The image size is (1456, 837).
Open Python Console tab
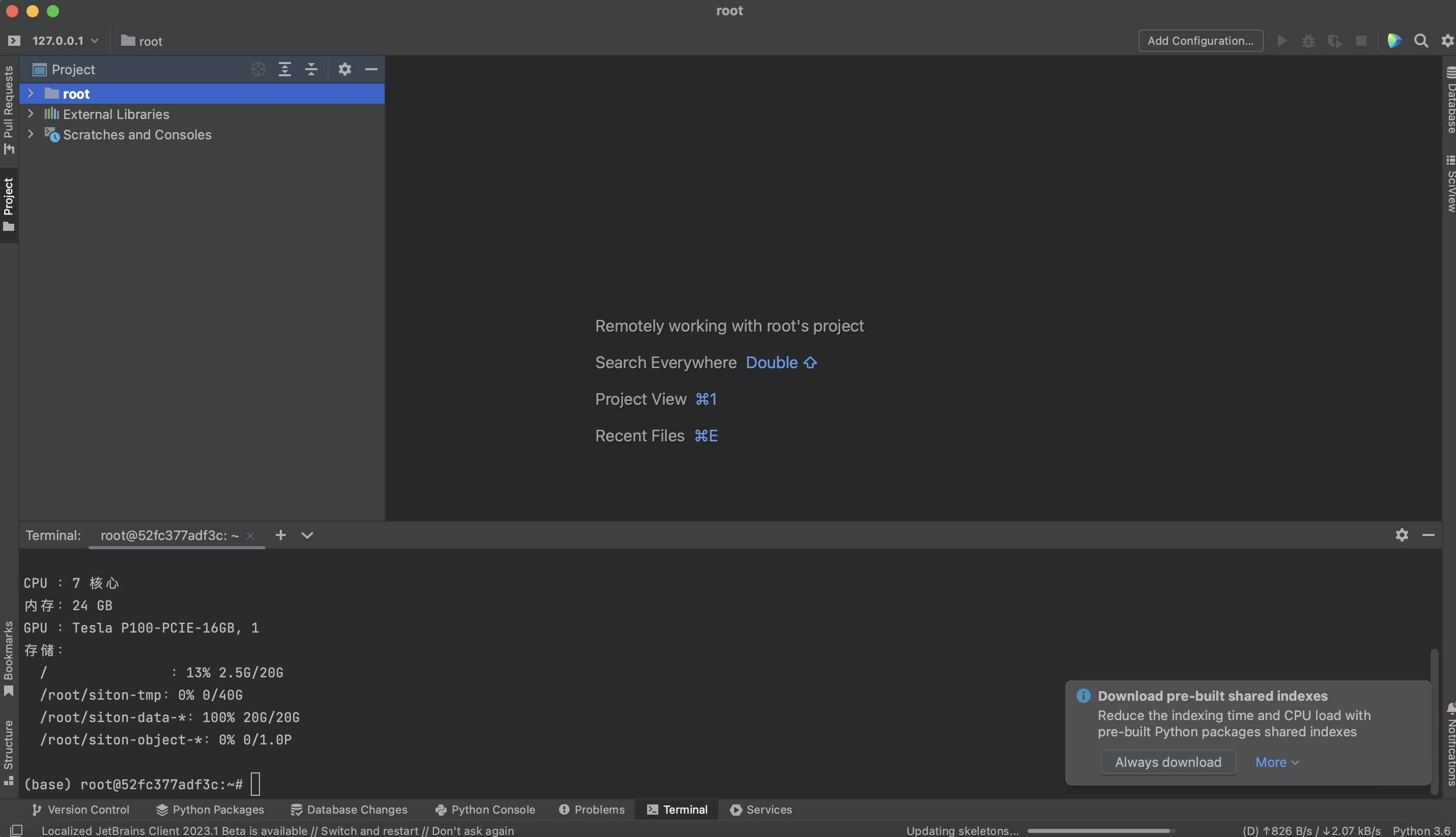485,810
